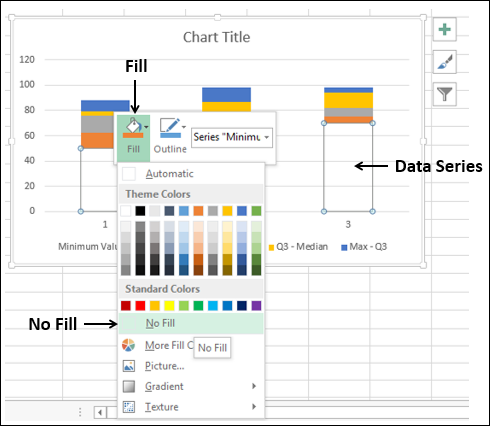Open the Gradient fill menu item

191,386
